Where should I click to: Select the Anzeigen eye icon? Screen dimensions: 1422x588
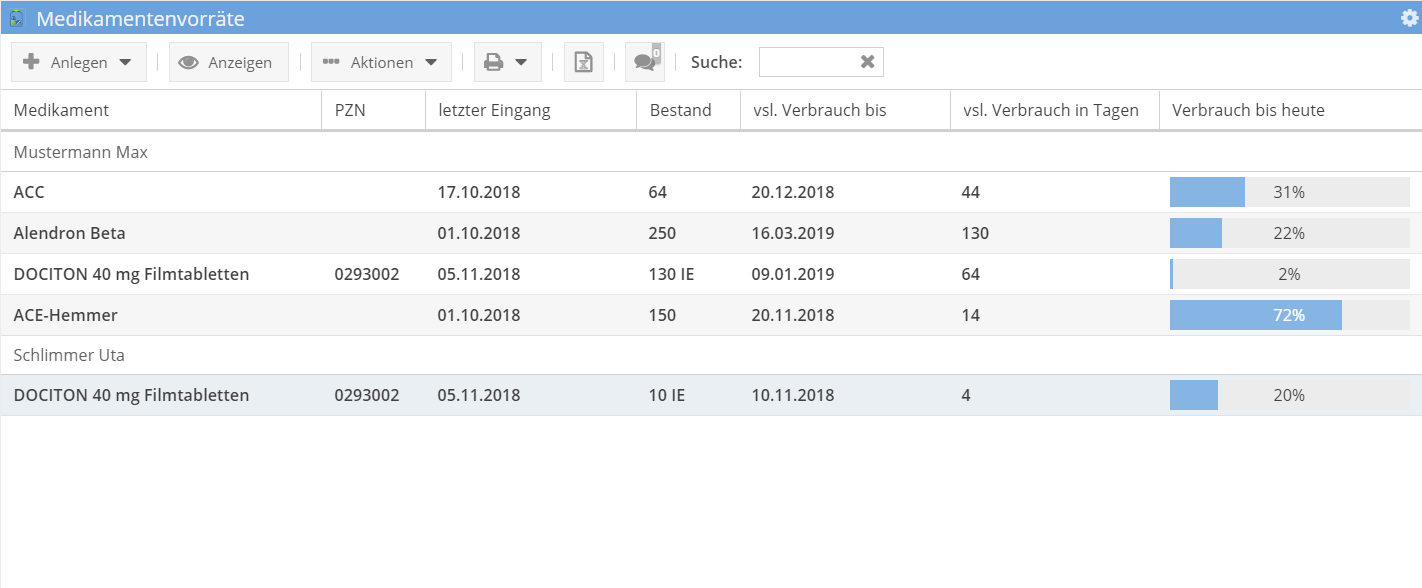tap(190, 61)
